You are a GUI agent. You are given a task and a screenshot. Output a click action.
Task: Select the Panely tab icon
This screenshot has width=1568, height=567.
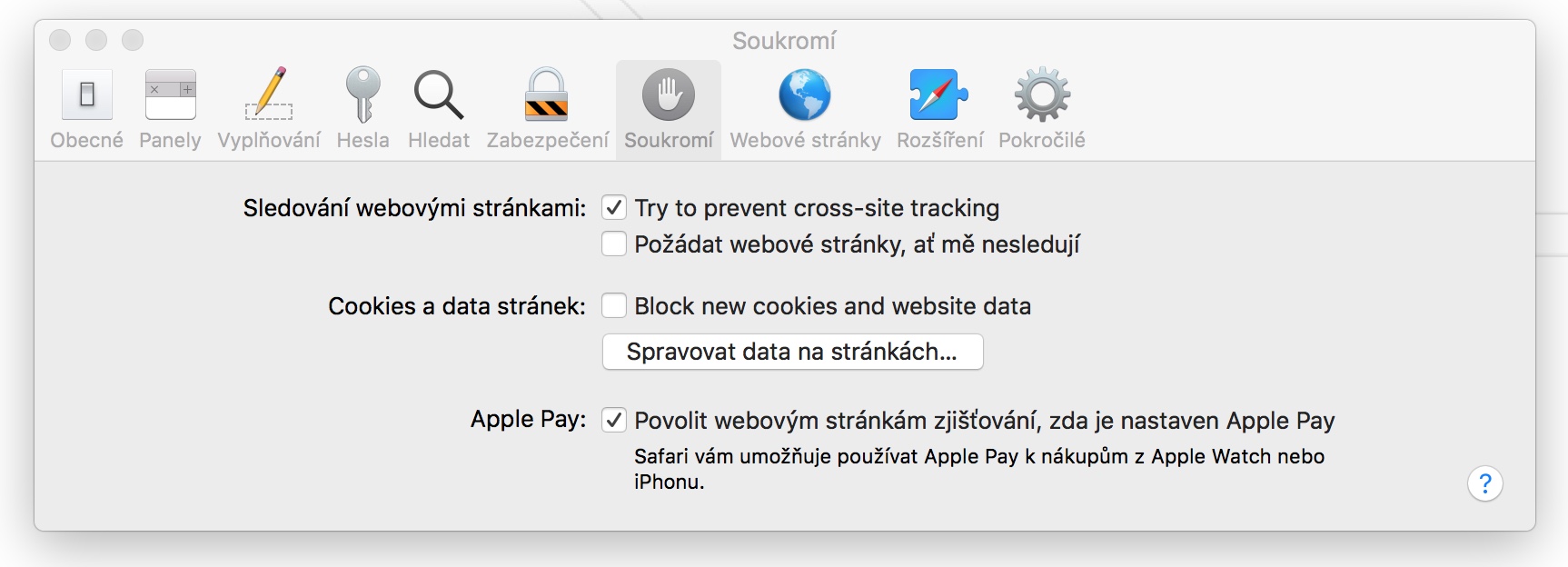click(170, 96)
